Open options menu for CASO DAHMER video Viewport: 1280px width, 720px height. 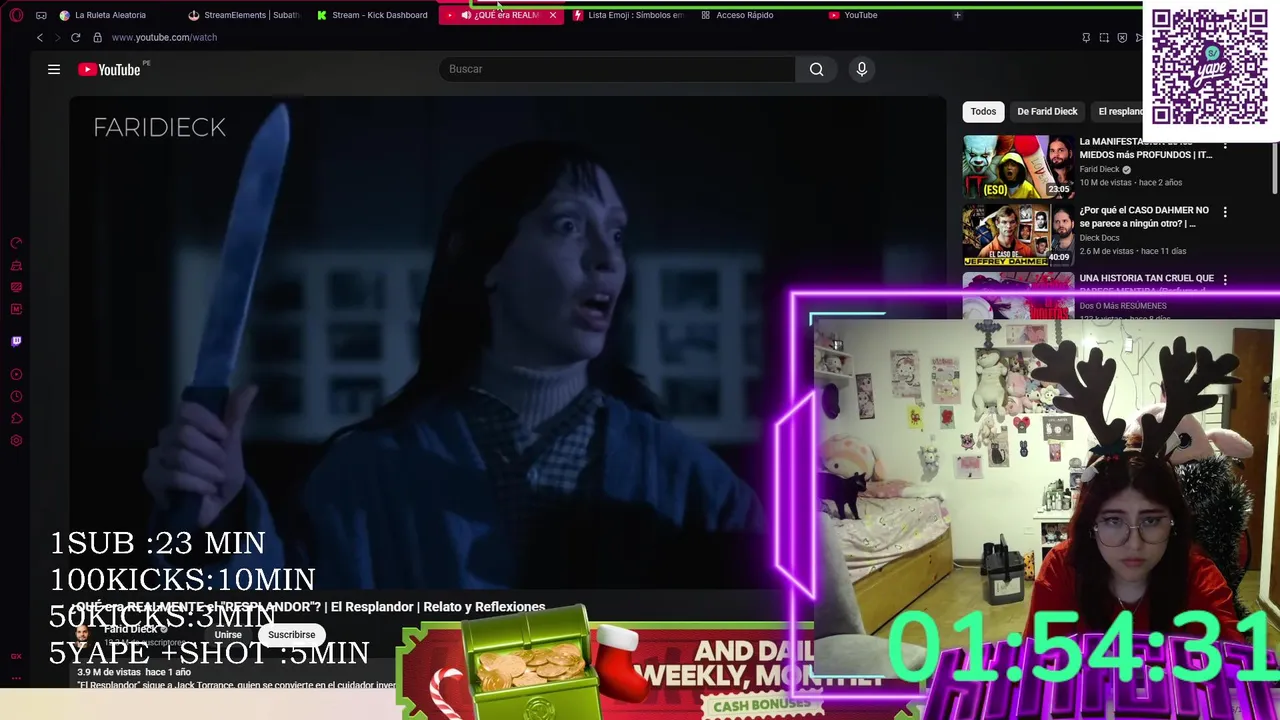coord(1225,212)
